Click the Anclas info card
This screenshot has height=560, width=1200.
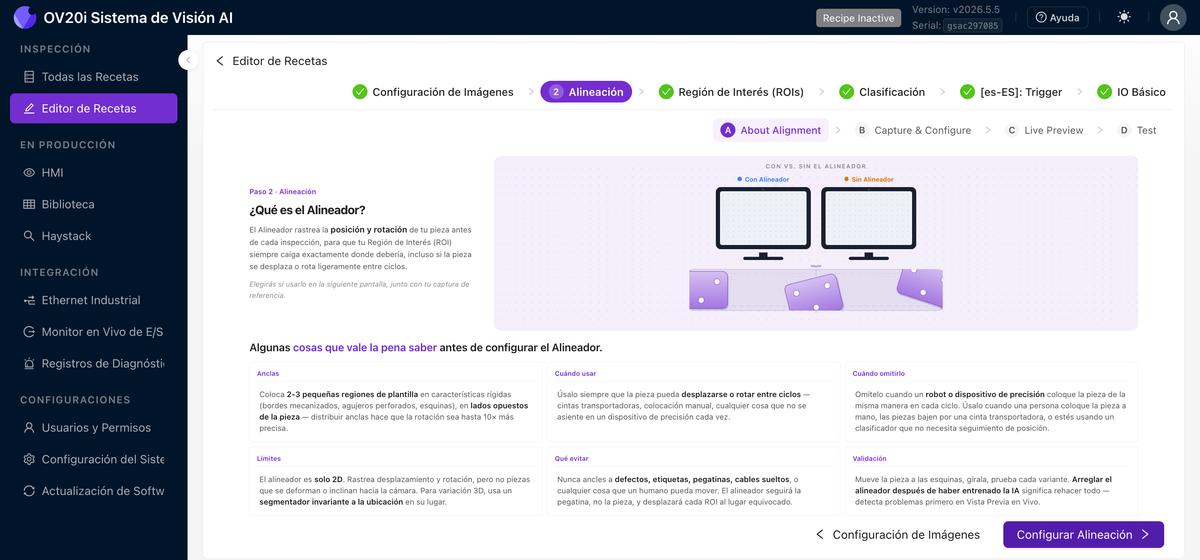pyautogui.click(x=395, y=402)
